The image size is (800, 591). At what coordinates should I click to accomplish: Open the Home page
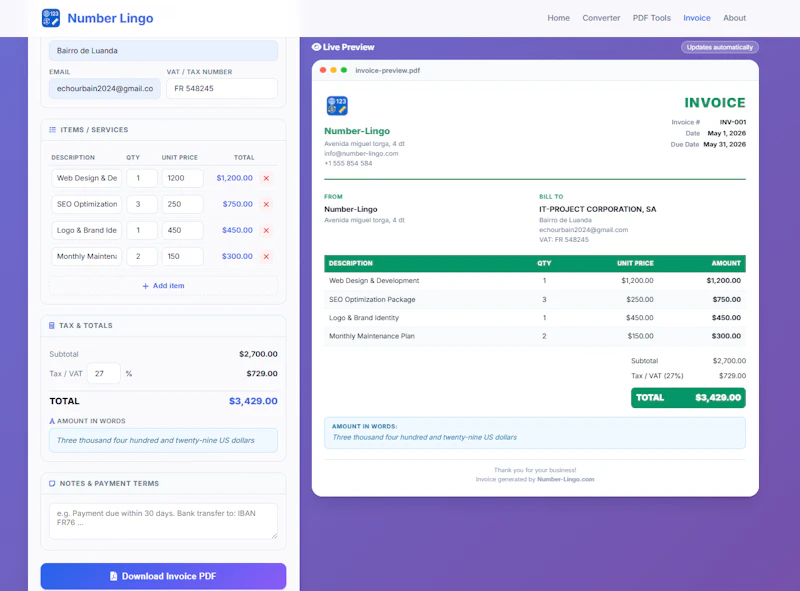558,18
